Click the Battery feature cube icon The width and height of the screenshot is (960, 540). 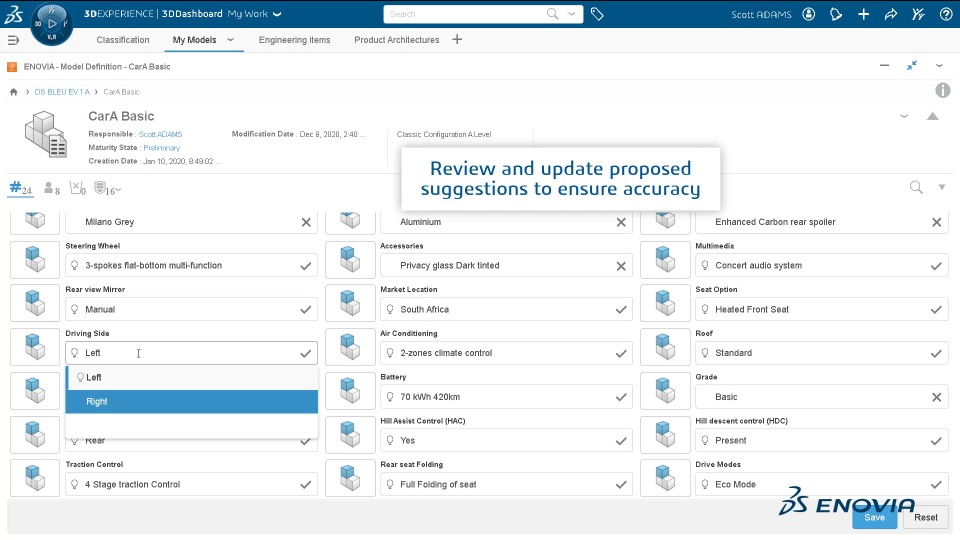click(x=350, y=391)
